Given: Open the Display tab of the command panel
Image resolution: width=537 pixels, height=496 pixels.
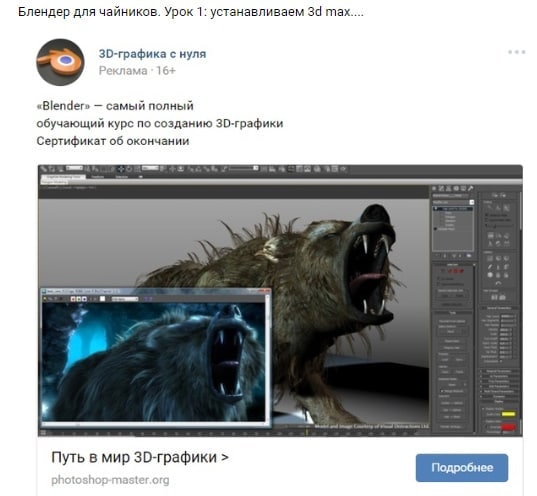Looking at the screenshot, I should point(463,188).
